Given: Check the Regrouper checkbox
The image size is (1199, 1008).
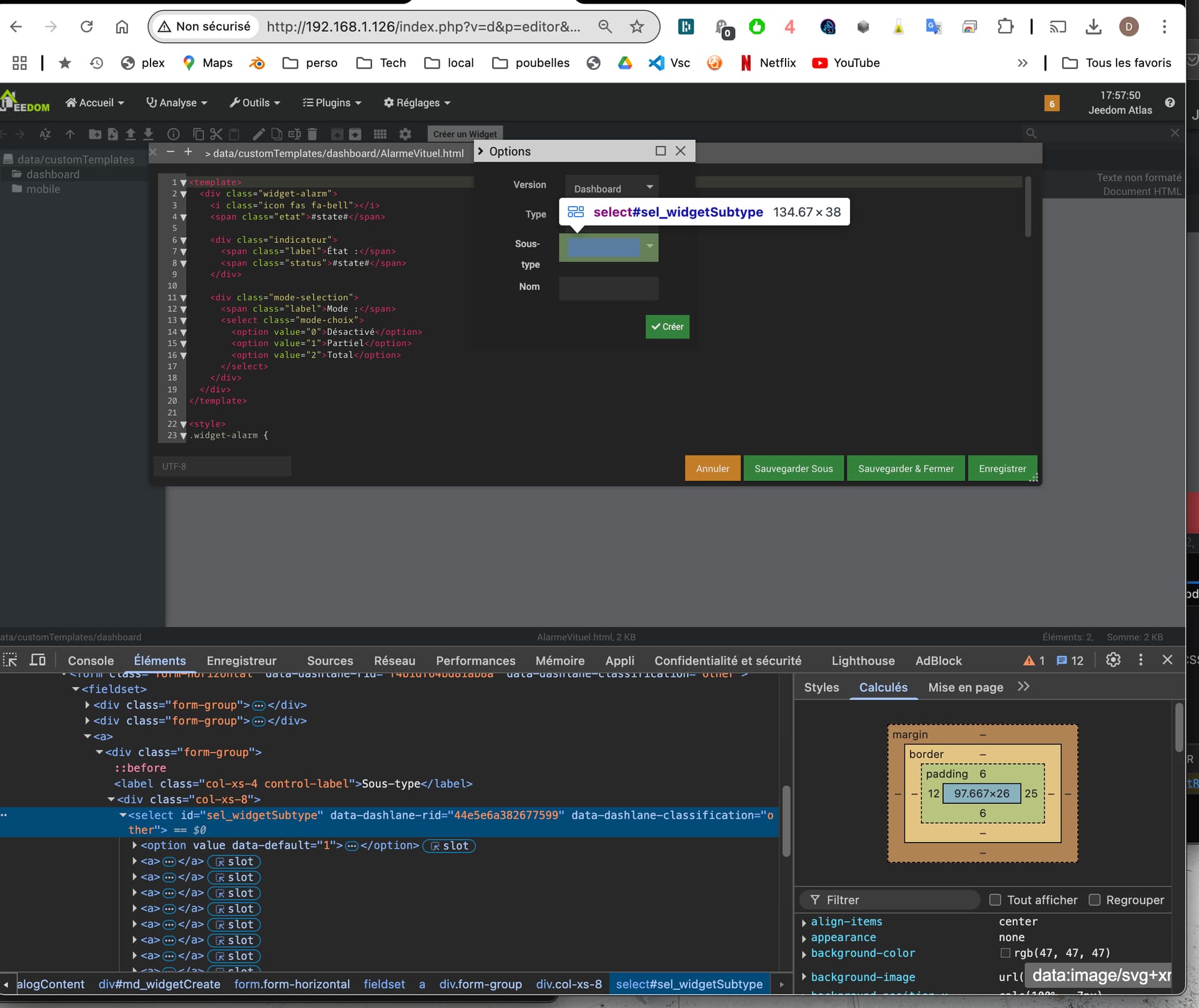Looking at the screenshot, I should pos(1094,900).
